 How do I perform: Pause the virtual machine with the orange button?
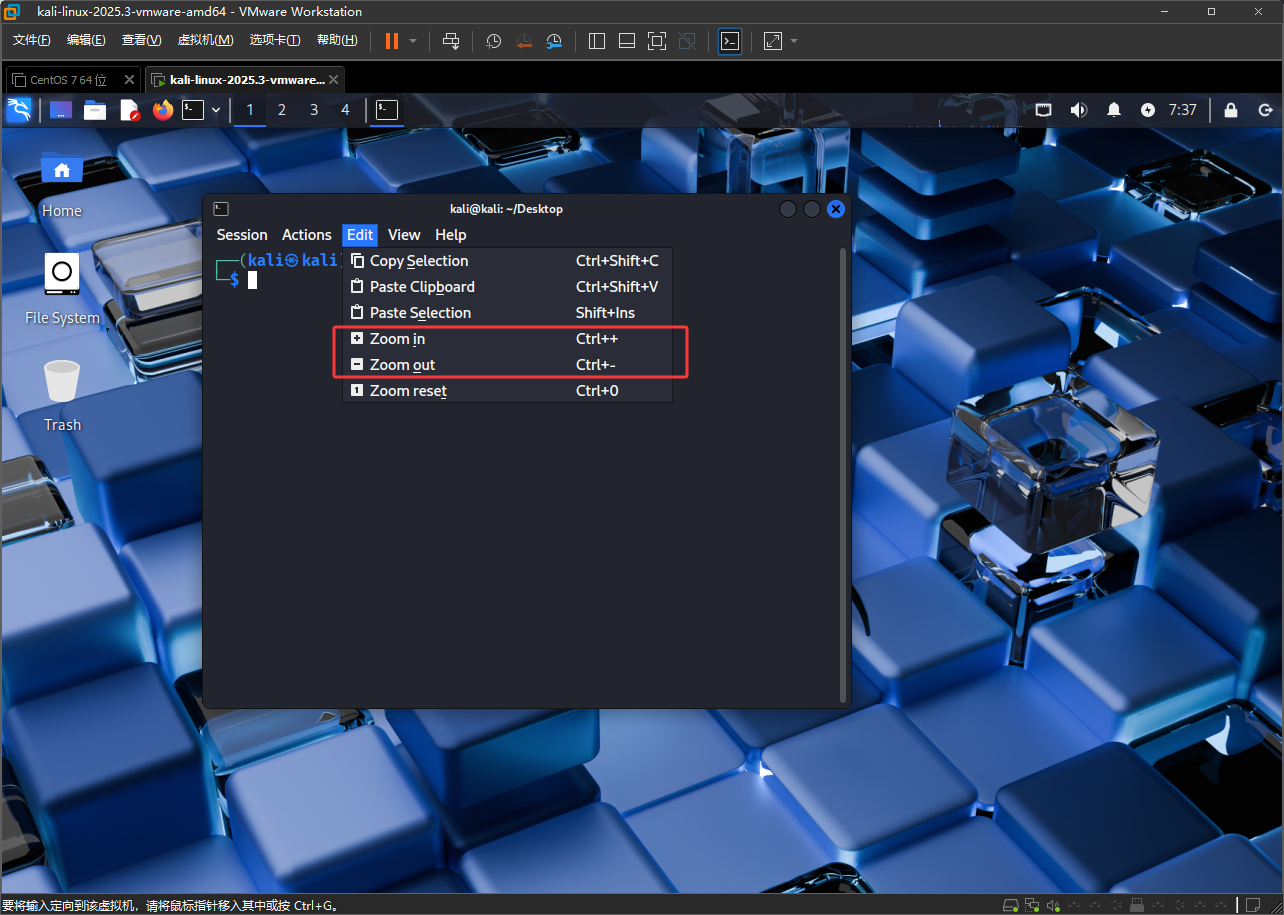click(x=391, y=41)
